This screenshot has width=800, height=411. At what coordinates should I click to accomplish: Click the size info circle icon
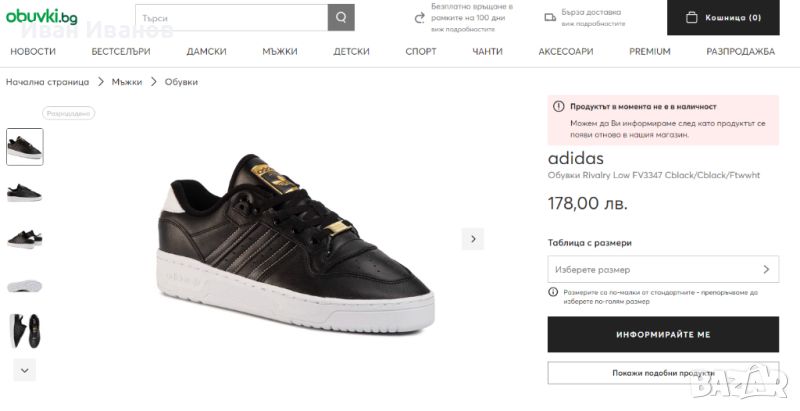pyautogui.click(x=553, y=292)
